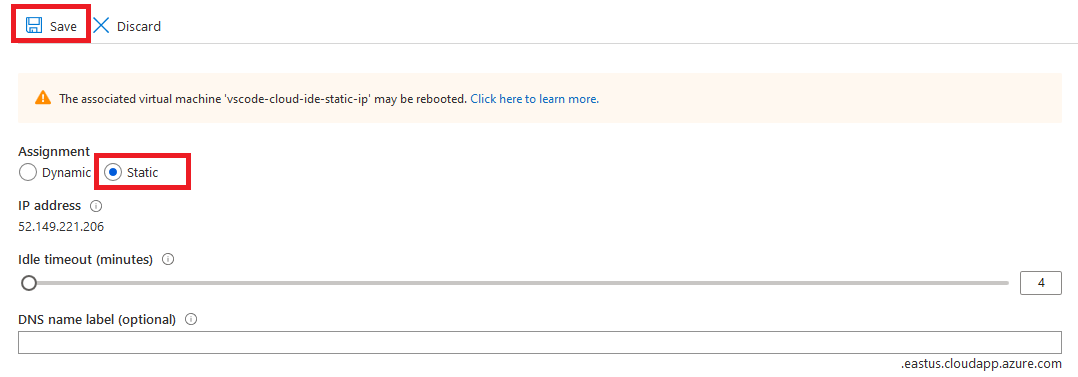Screen dimensions: 1078x377
Task: Select the Static assignment radio button
Action: click(113, 172)
